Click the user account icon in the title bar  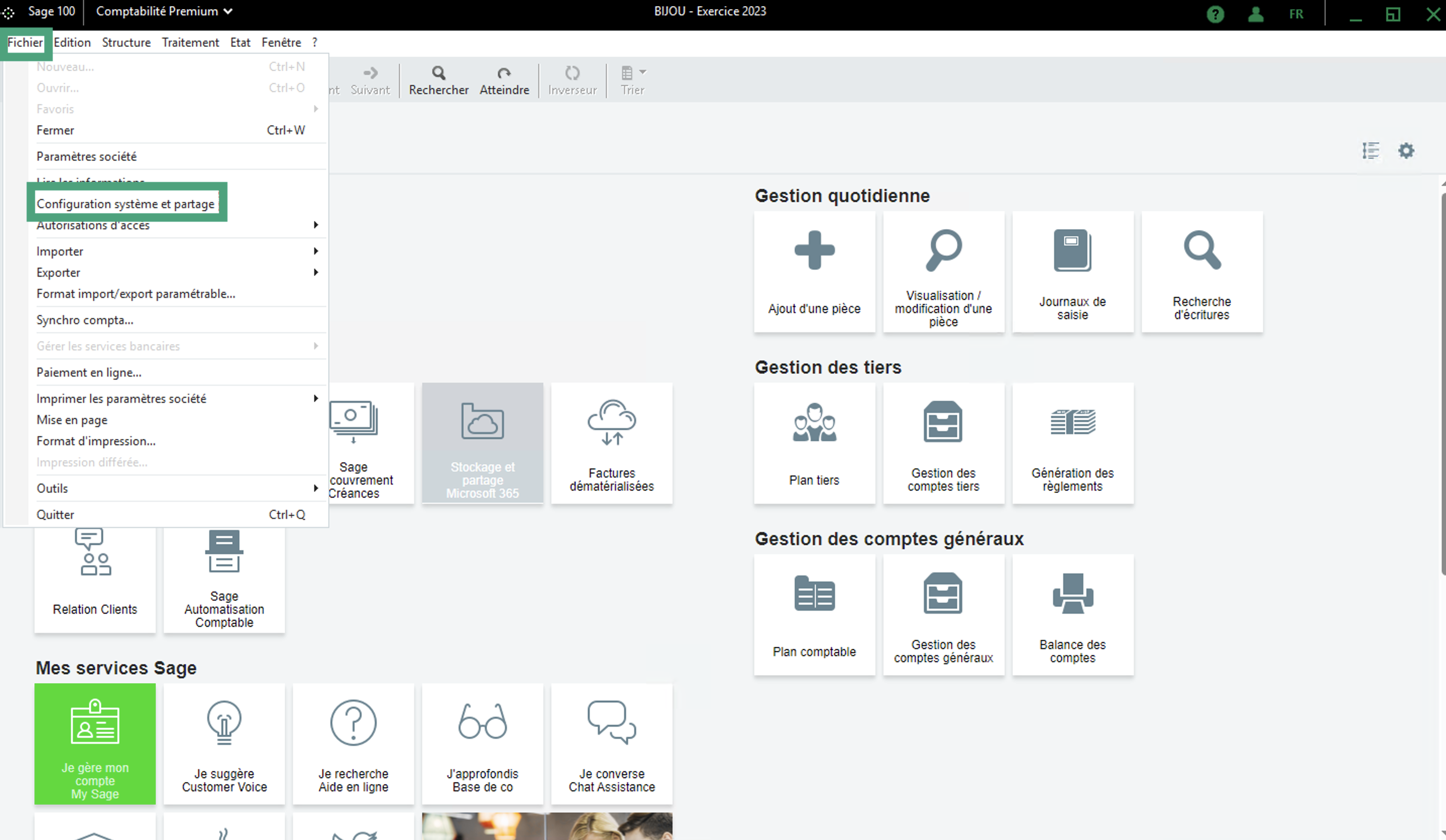(1256, 14)
